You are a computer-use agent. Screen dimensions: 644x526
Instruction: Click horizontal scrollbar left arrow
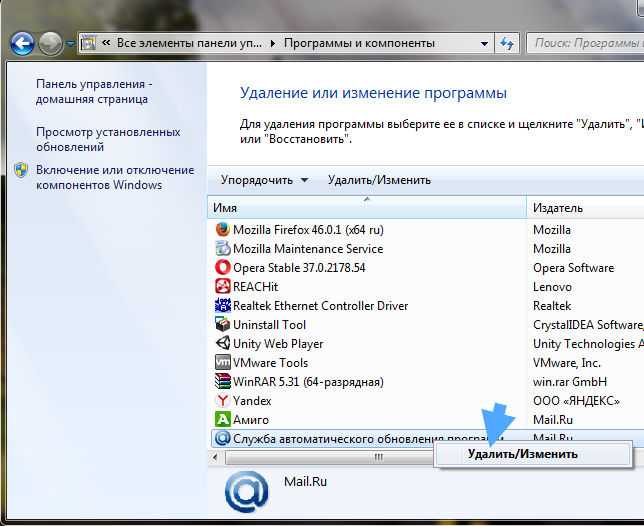tap(215, 457)
